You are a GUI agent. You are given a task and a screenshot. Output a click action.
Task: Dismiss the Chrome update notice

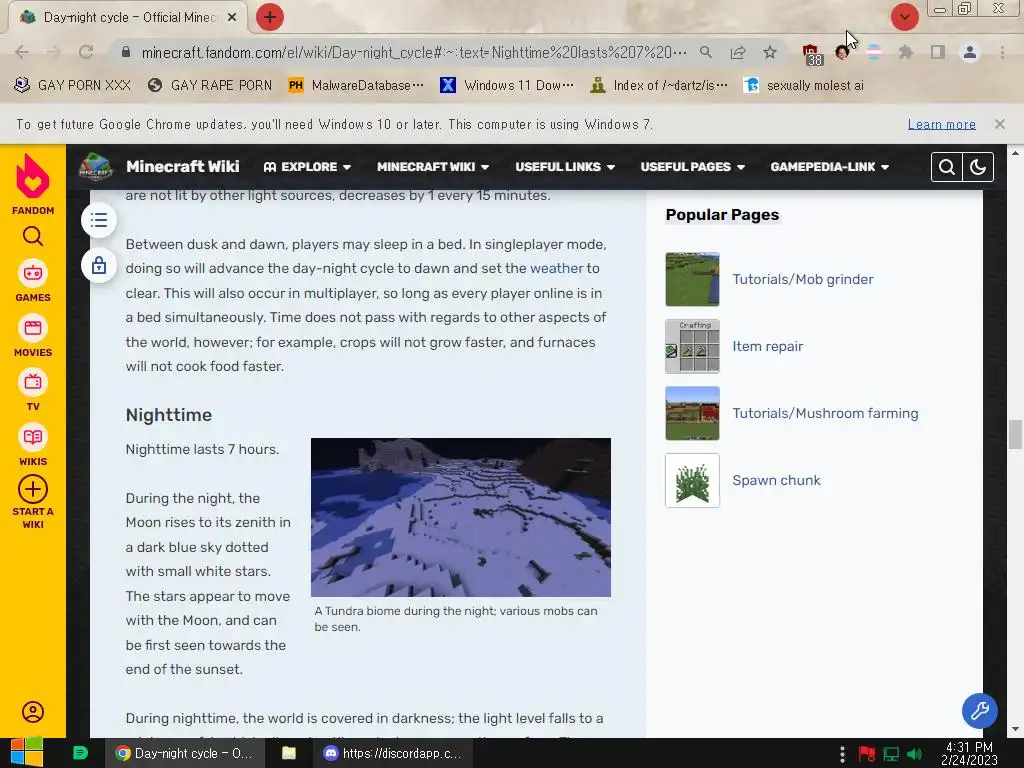tap(999, 124)
